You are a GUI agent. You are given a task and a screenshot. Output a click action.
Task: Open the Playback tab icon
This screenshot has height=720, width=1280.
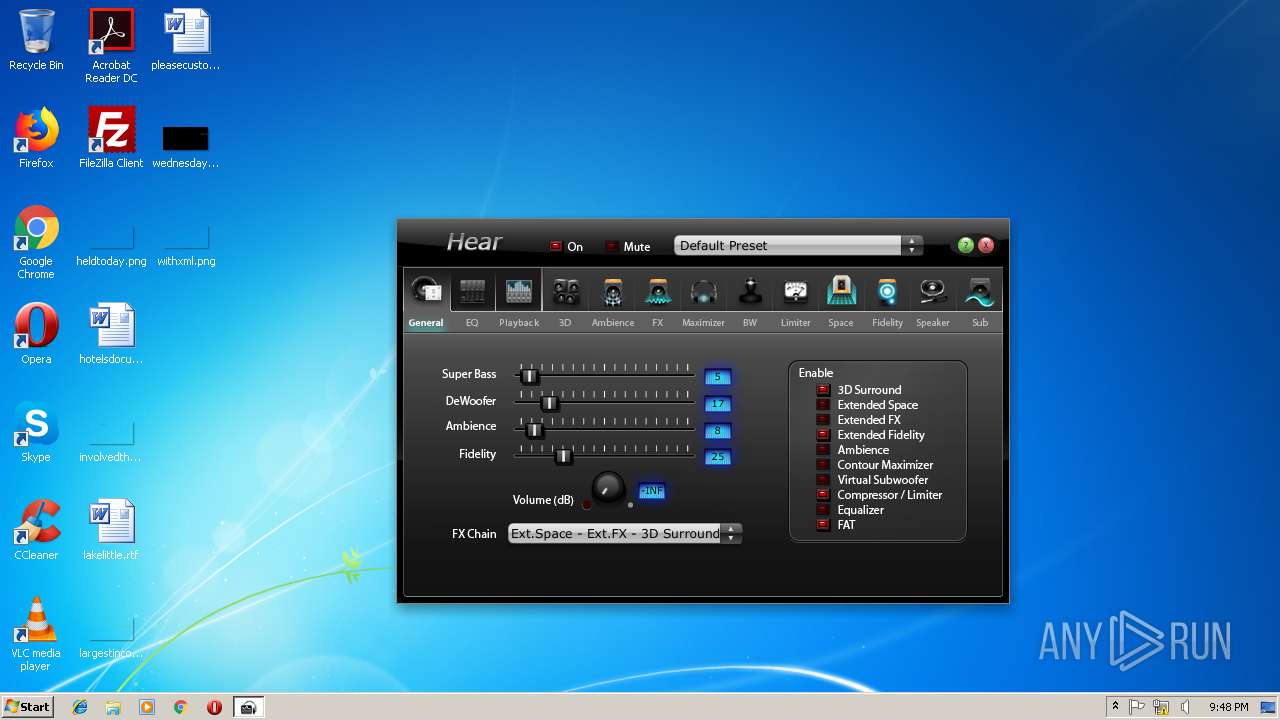pyautogui.click(x=518, y=291)
